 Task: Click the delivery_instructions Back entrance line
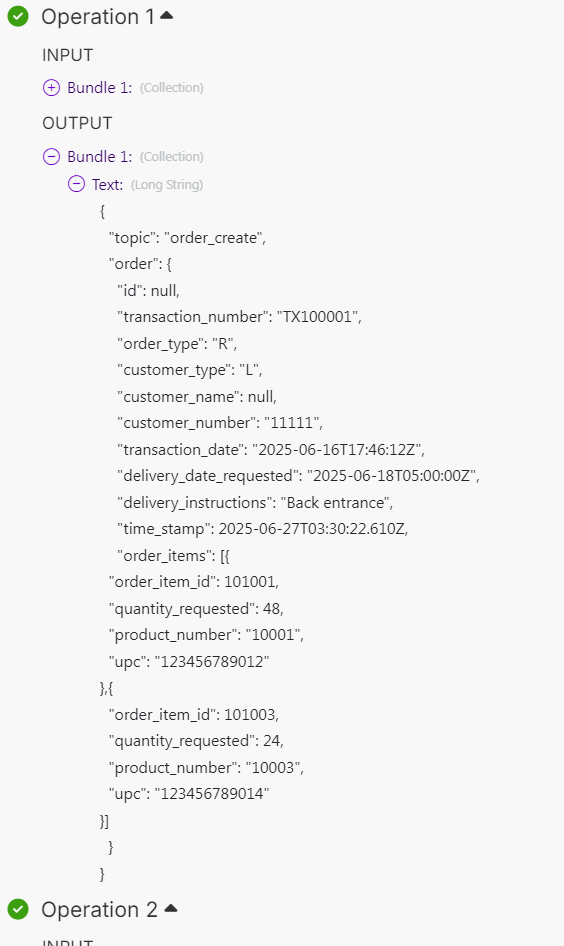point(255,503)
